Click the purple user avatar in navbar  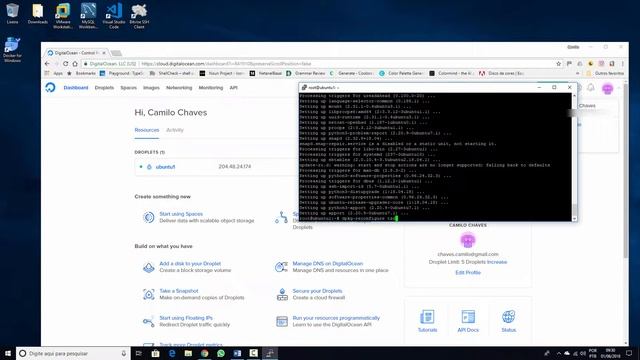607,88
